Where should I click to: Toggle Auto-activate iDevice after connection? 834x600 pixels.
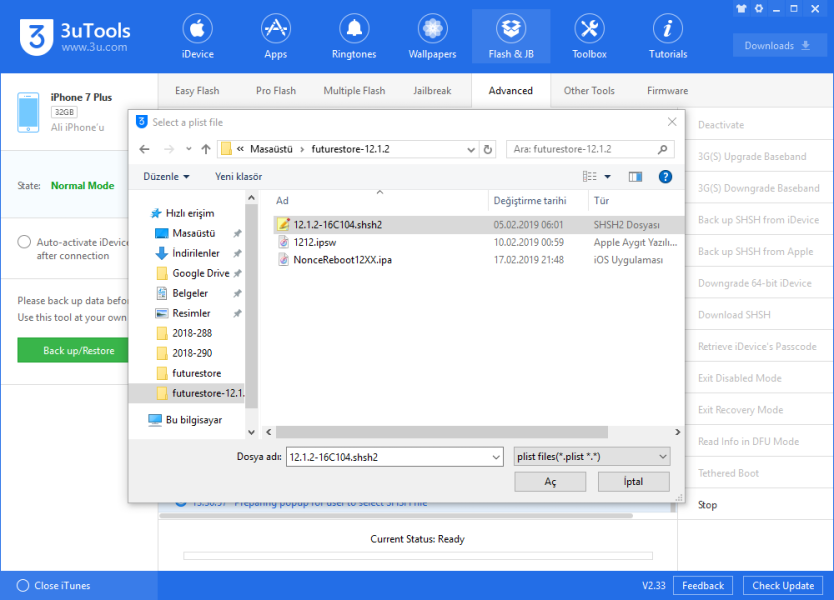(x=24, y=242)
